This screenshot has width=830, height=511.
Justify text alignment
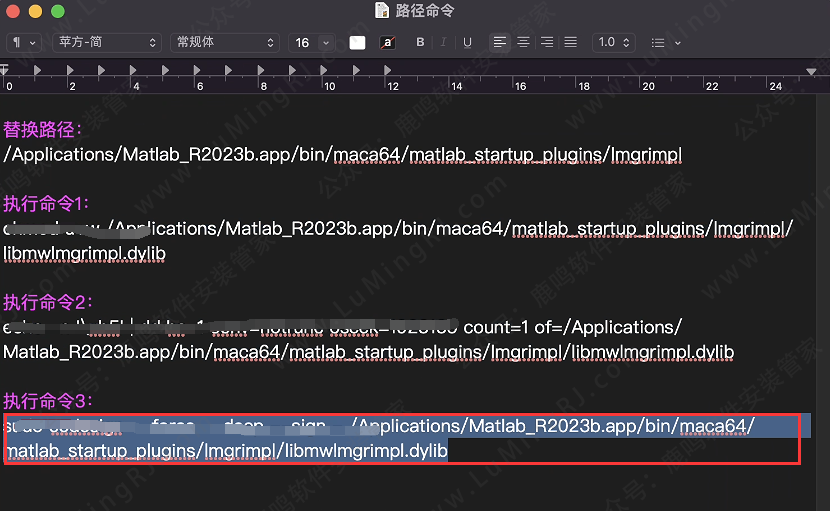point(571,42)
